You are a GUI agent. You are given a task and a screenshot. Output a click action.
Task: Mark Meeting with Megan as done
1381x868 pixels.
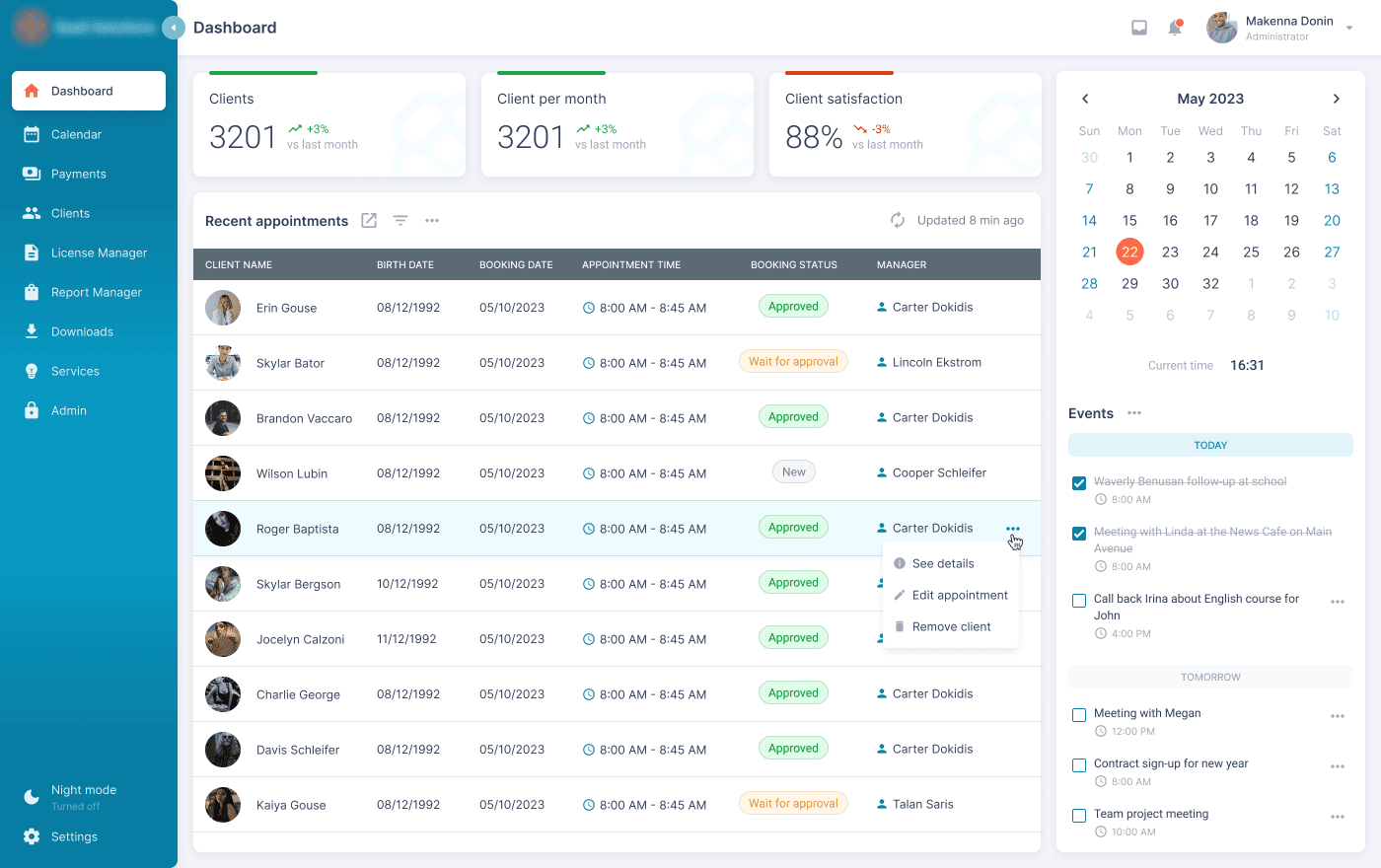(1079, 715)
